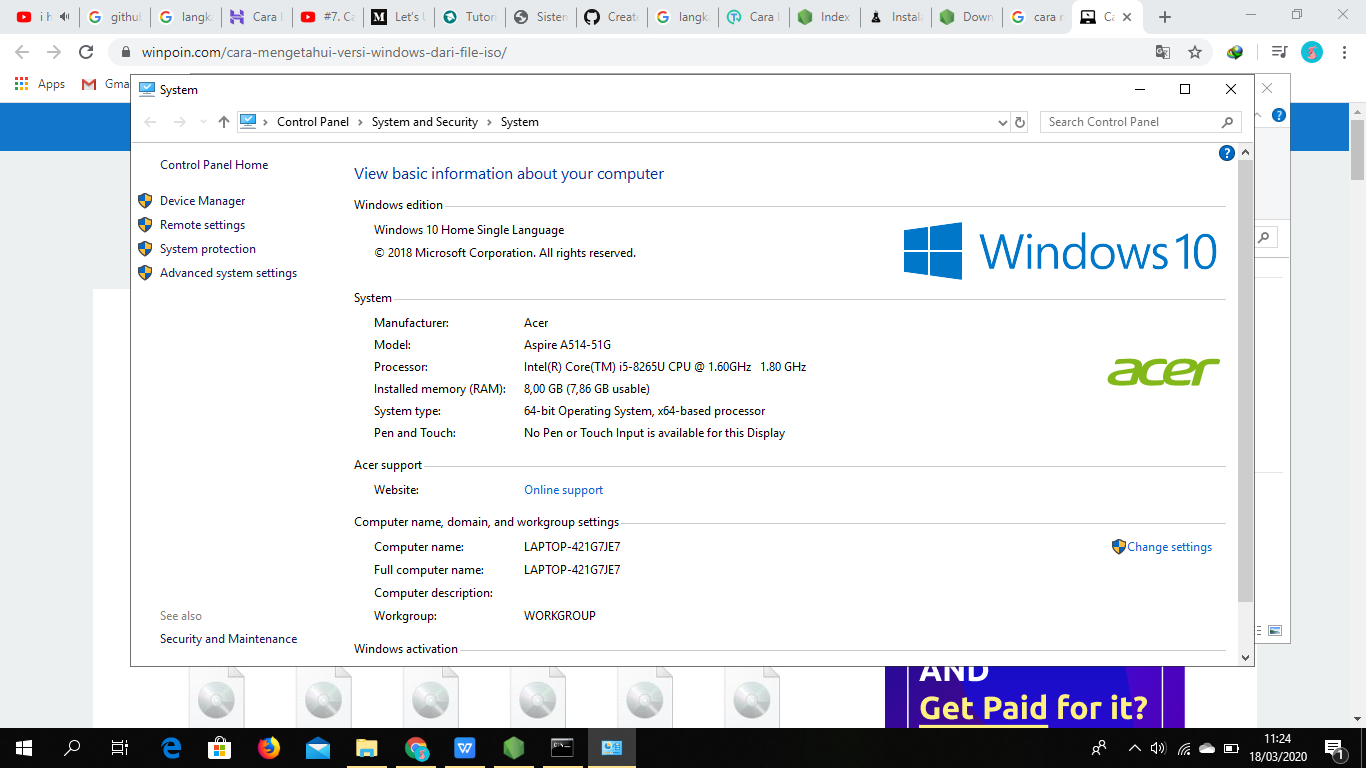The width and height of the screenshot is (1366, 768).
Task: Click Chrome back arrow
Action: pos(22,52)
